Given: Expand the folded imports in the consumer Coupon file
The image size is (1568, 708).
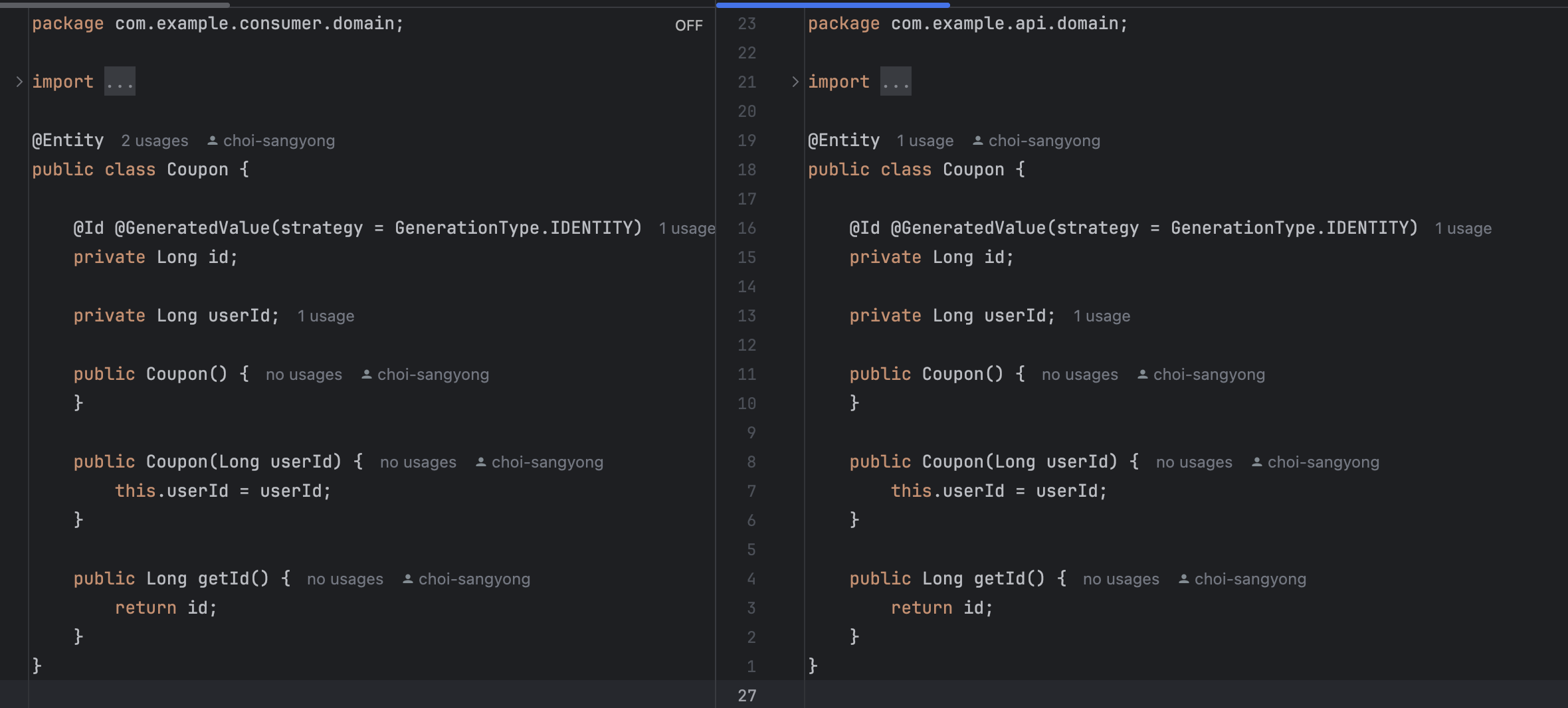Looking at the screenshot, I should point(19,82).
